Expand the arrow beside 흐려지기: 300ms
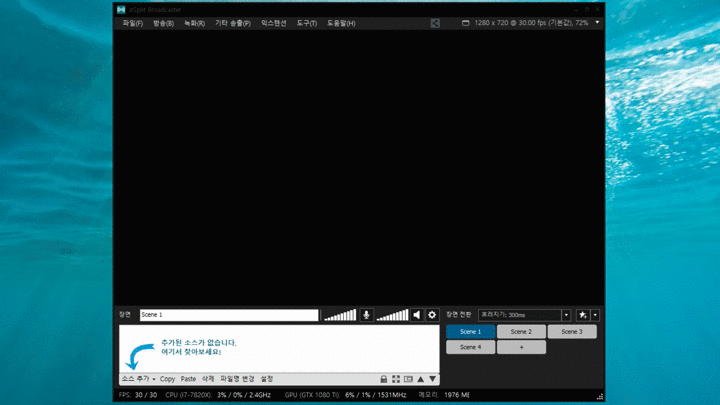Viewport: 720px width, 405px height. tap(566, 315)
